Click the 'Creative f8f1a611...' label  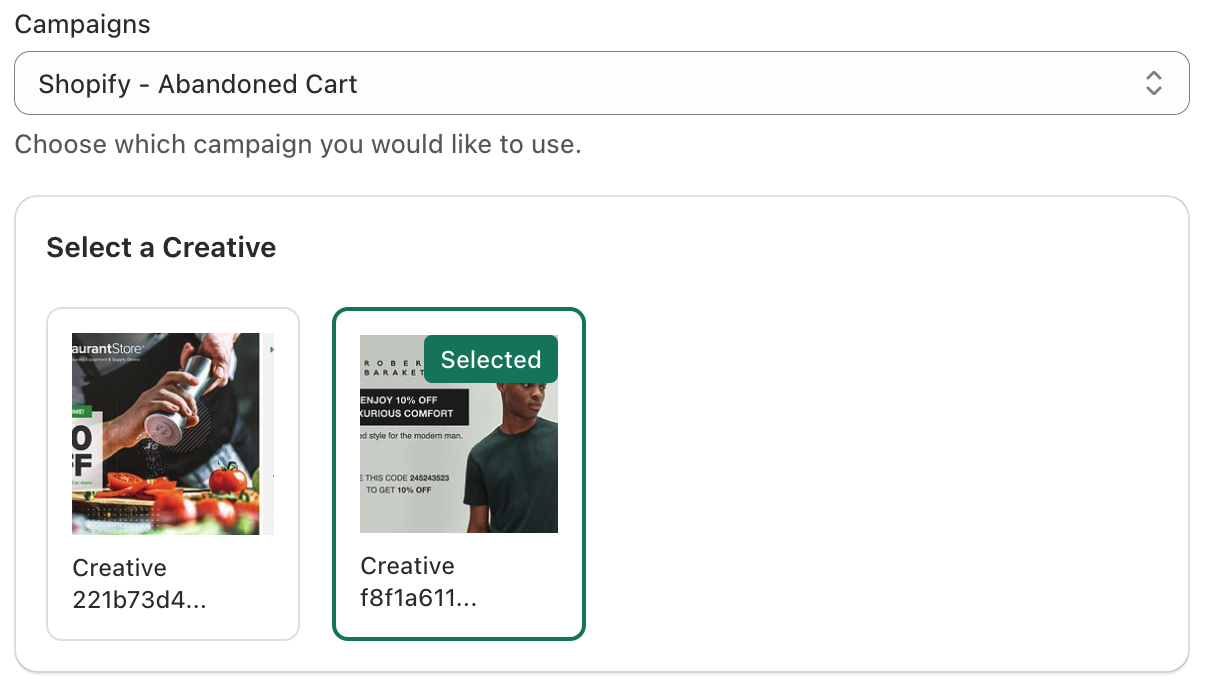pos(419,582)
